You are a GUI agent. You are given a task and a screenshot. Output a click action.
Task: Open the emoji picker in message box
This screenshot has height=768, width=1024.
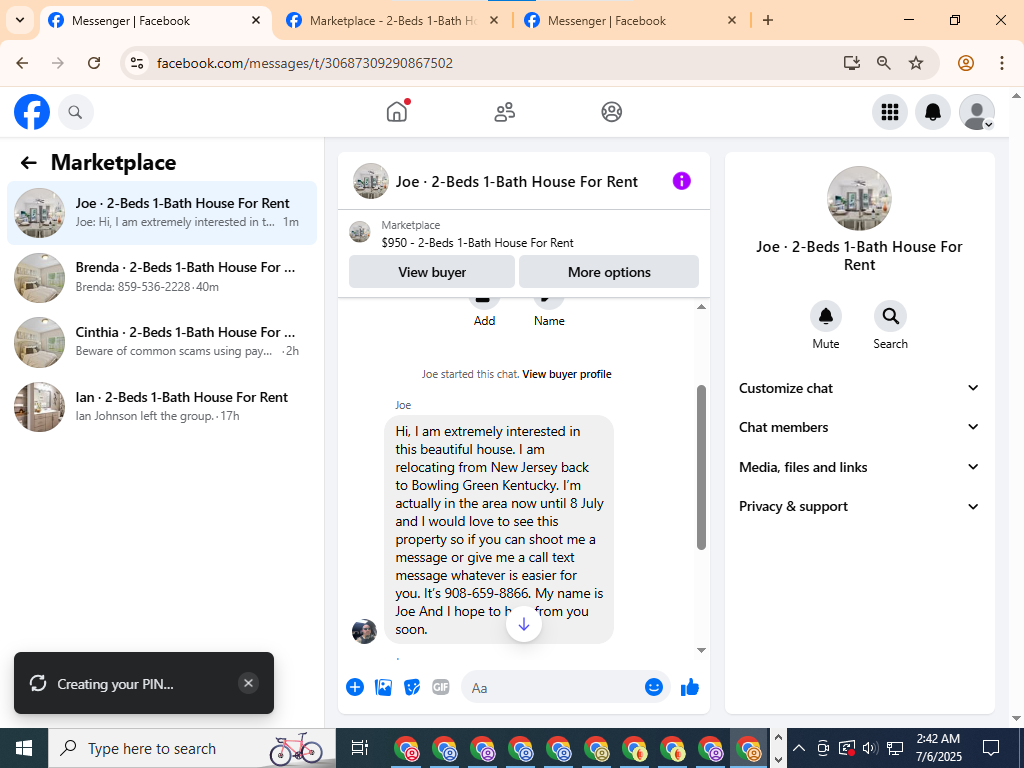[x=654, y=687]
